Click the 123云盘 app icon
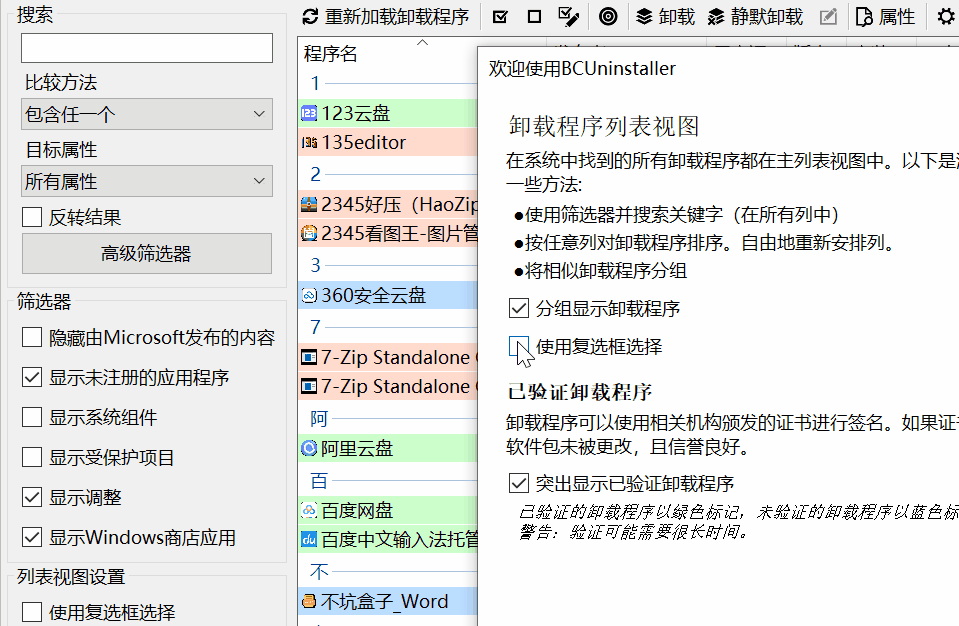Image resolution: width=959 pixels, height=626 pixels. click(x=309, y=113)
